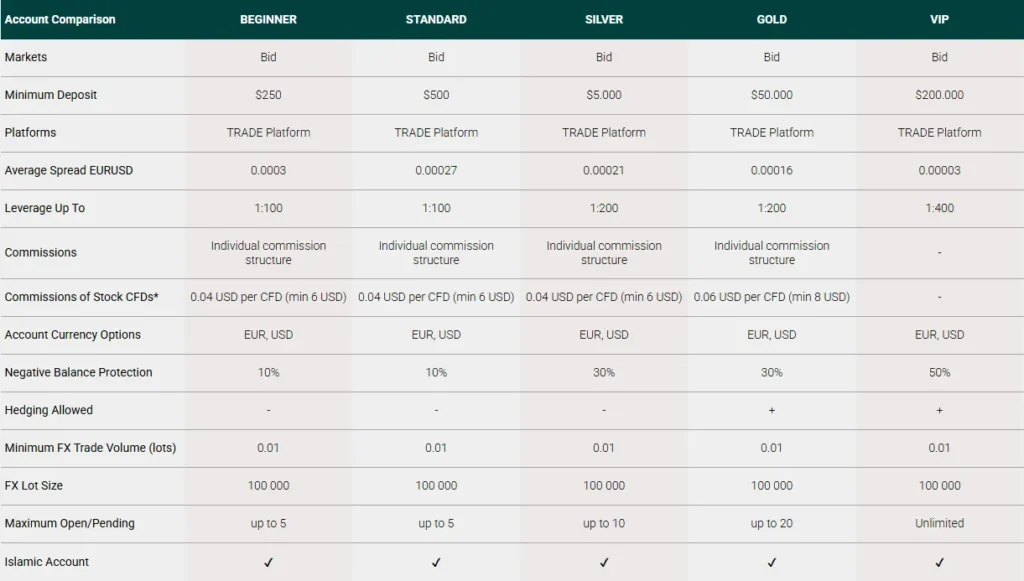This screenshot has height=581, width=1024.
Task: Click the 0.06 USD per CFD commission cell
Action: pyautogui.click(x=772, y=297)
